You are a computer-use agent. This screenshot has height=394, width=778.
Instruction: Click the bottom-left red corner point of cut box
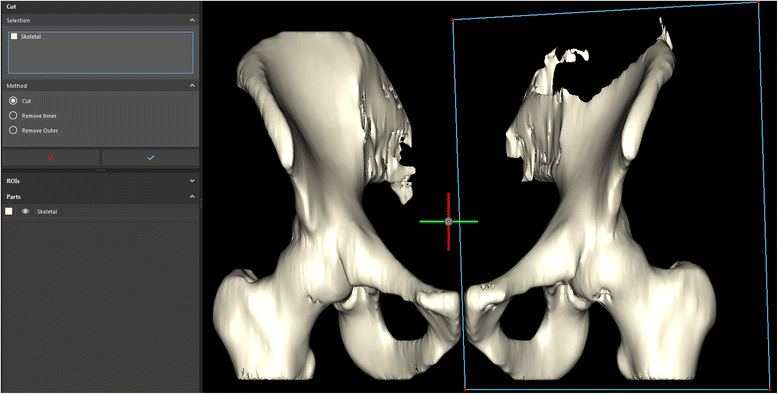464,390
